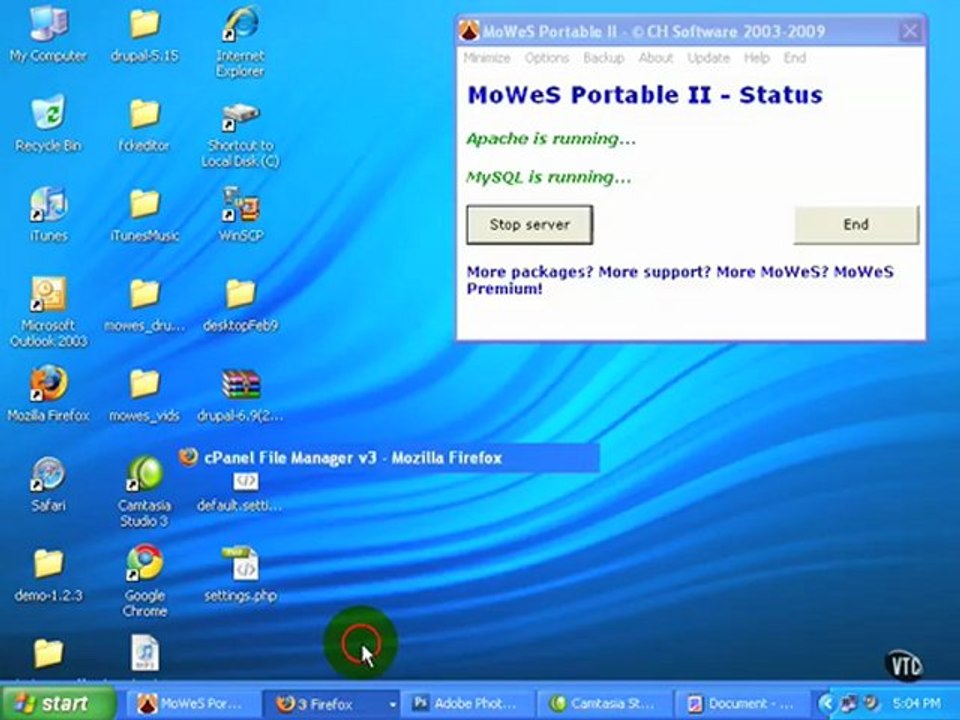Launch Safari desktop shortcut
The image size is (960, 720).
(x=48, y=484)
